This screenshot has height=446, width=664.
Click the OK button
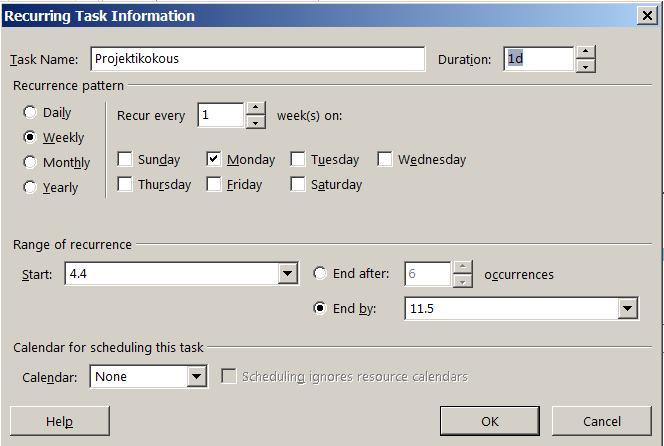(x=489, y=421)
